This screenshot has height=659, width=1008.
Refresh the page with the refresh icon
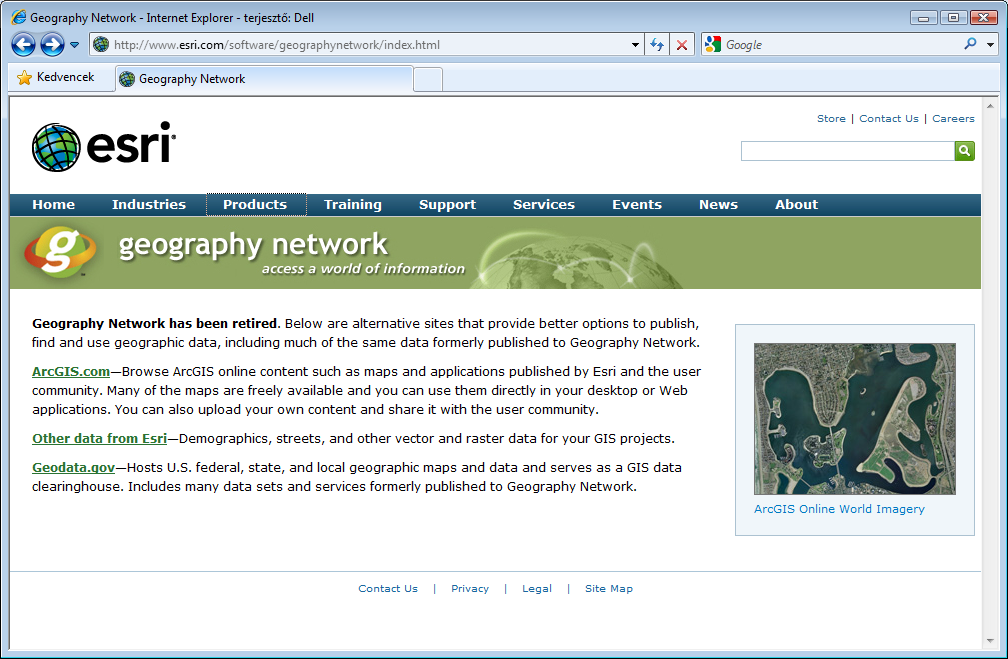[x=656, y=45]
